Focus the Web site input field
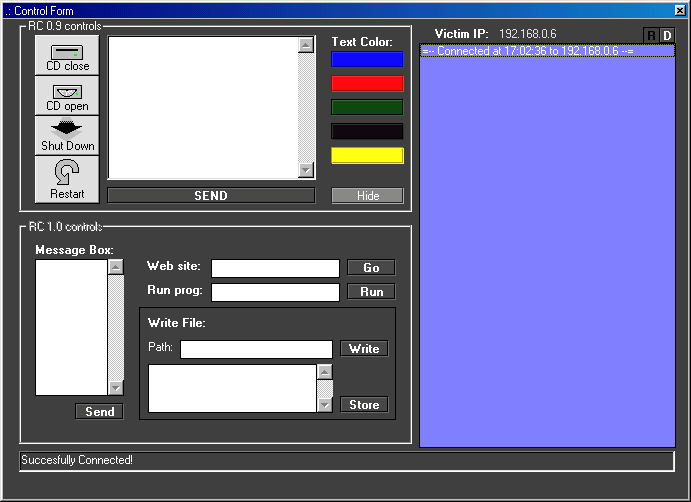The height and width of the screenshot is (502, 691). pyautogui.click(x=275, y=268)
